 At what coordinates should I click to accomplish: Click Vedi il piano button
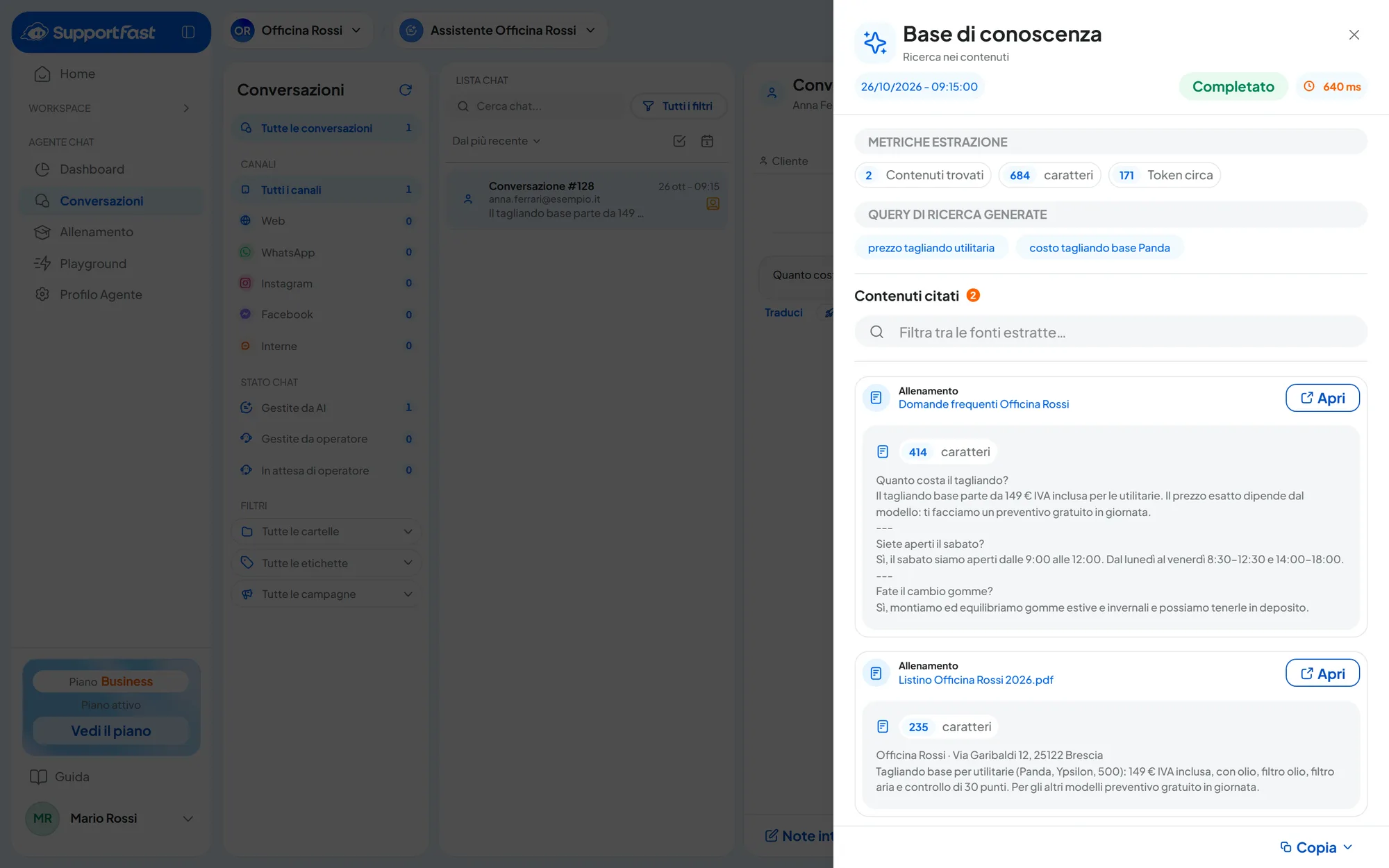111,731
